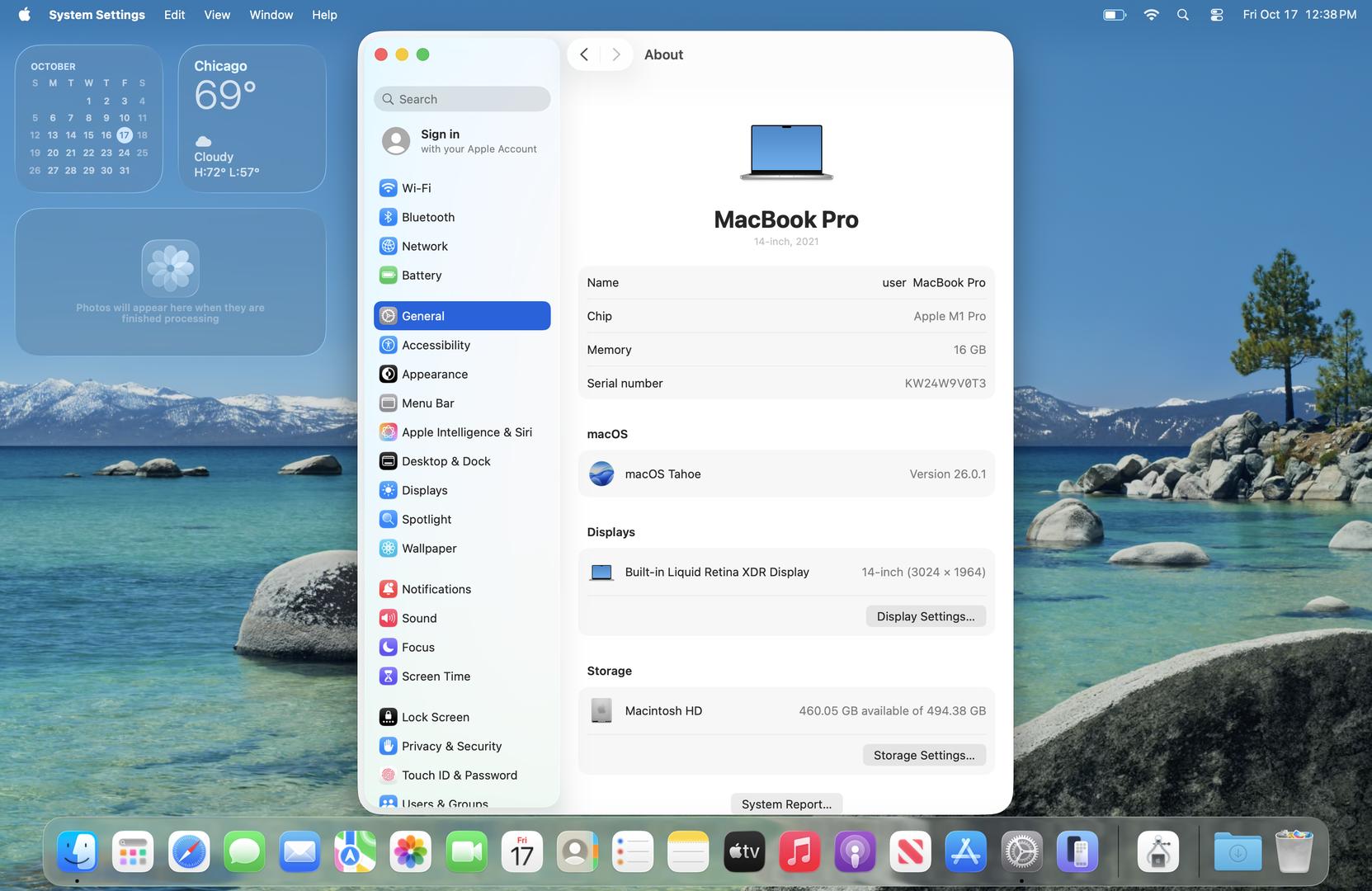Viewport: 1372px width, 891px height.
Task: Select Wallpaper in the sidebar
Action: pos(428,549)
